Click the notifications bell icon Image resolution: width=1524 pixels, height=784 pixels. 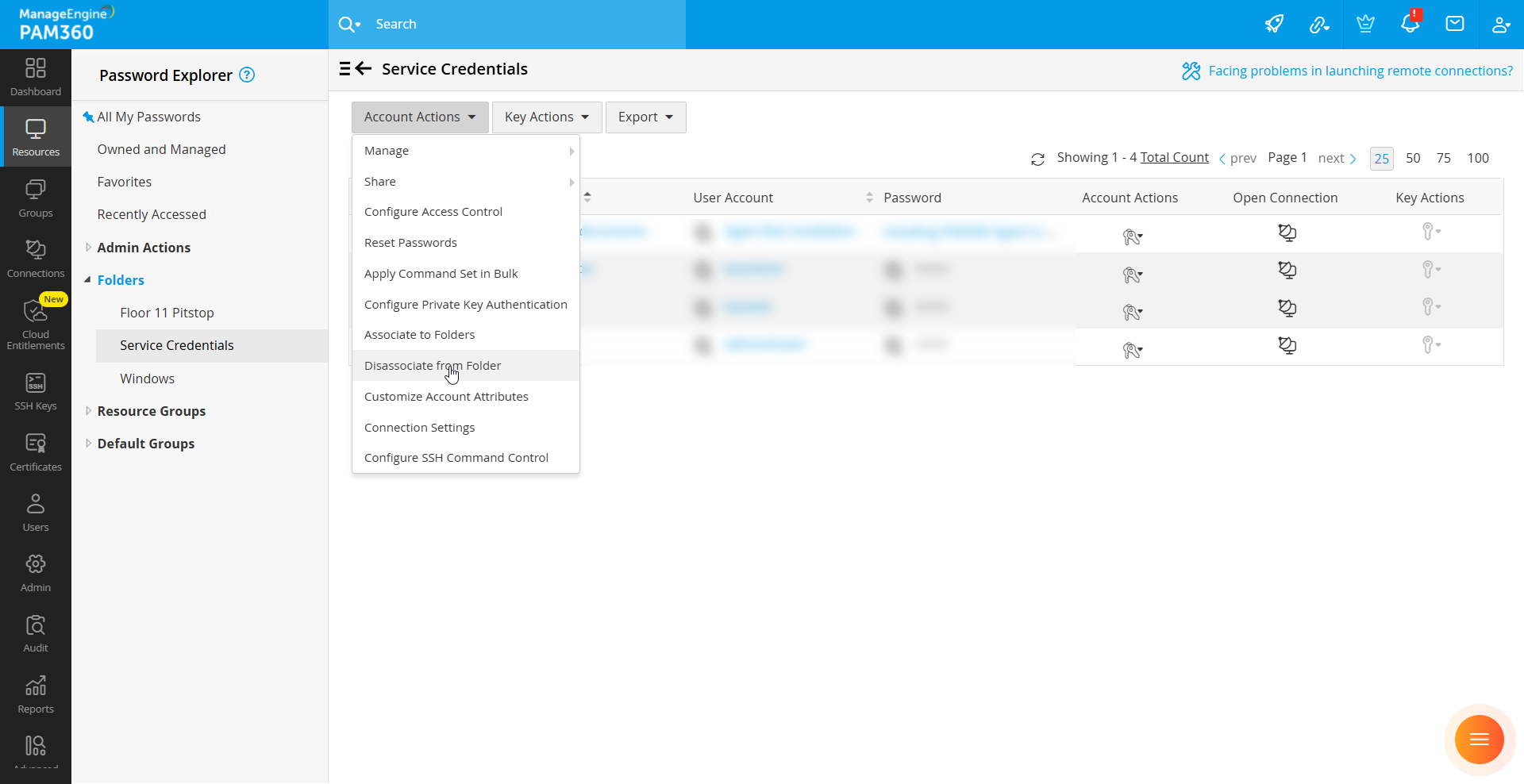point(1410,24)
